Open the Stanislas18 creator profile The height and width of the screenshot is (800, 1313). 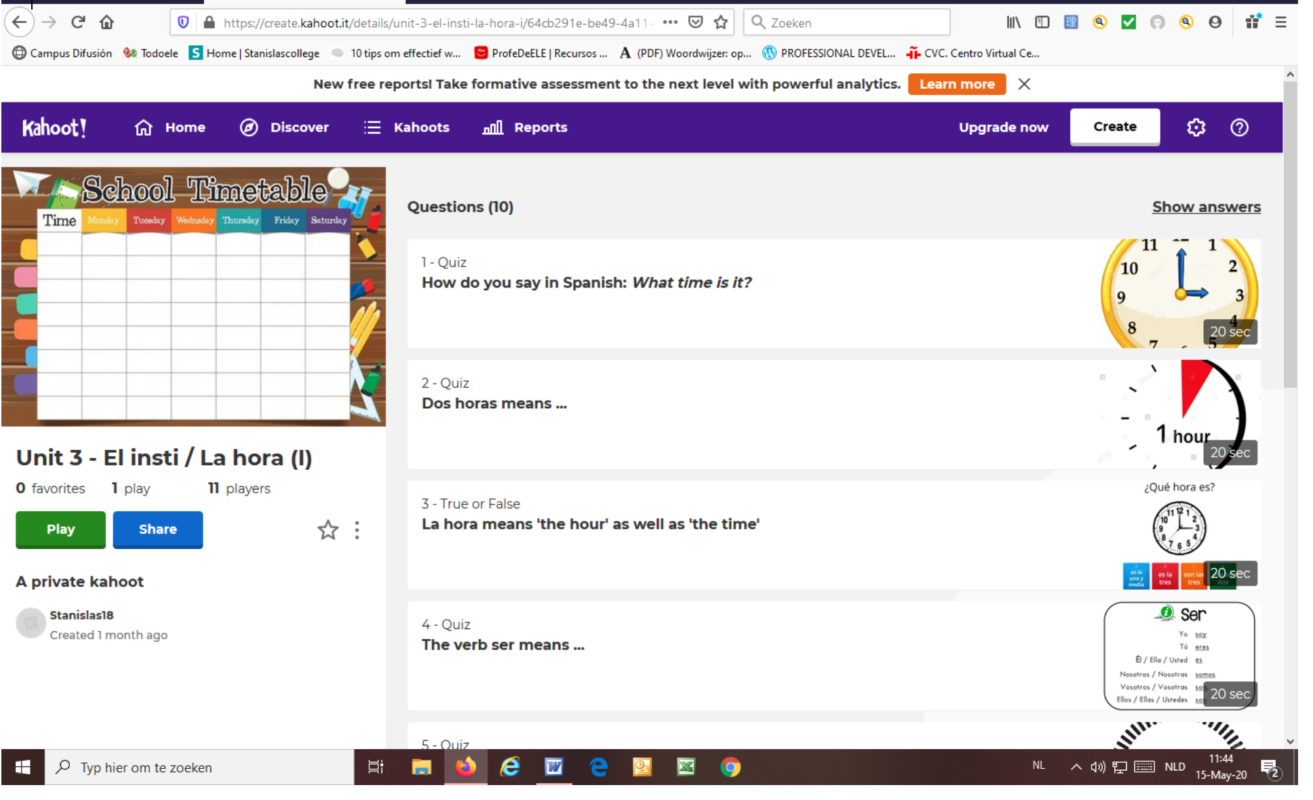[x=81, y=615]
